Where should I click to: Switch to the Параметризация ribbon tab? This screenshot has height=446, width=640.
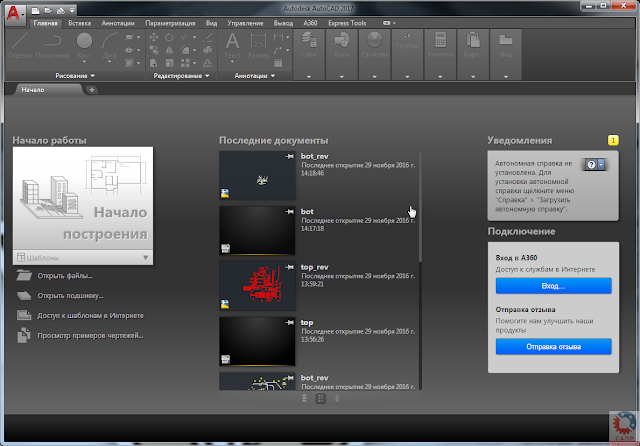point(170,23)
